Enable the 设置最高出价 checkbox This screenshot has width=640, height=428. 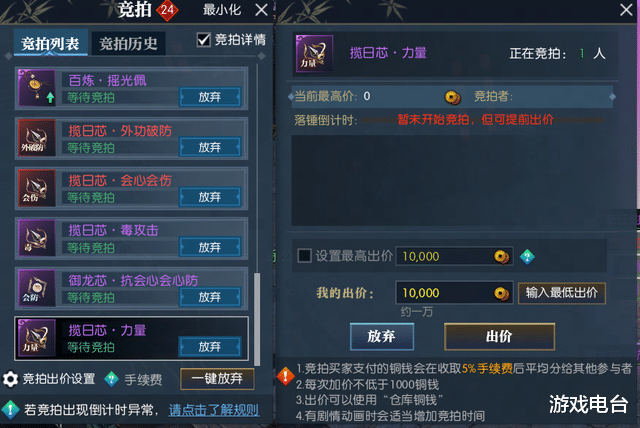tap(304, 256)
